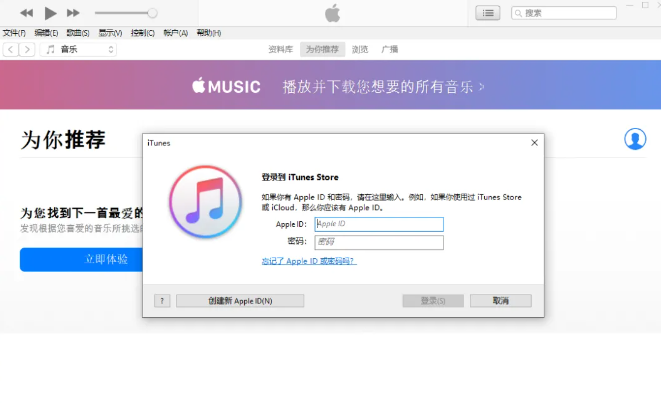Click the search field (搜索)
The height and width of the screenshot is (403, 661).
click(564, 13)
